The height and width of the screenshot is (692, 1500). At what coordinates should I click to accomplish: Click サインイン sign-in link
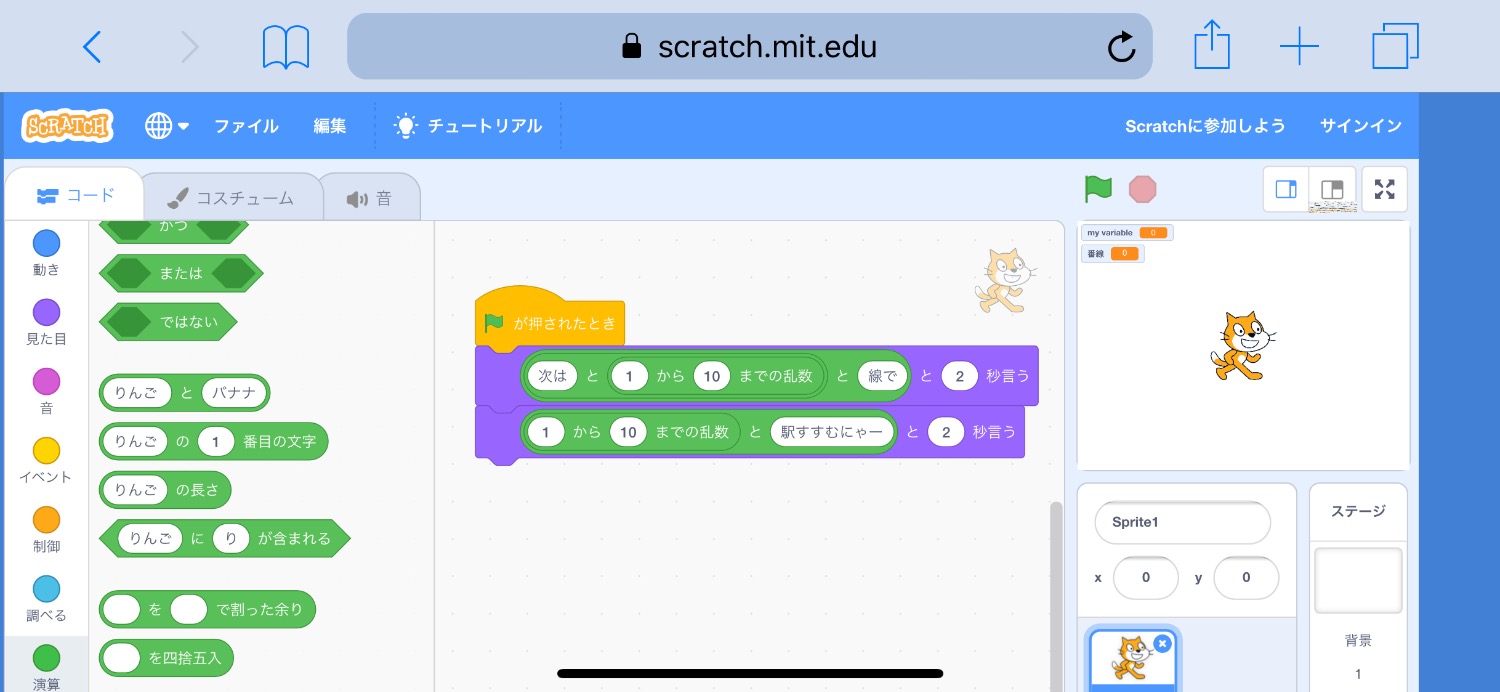point(1361,126)
